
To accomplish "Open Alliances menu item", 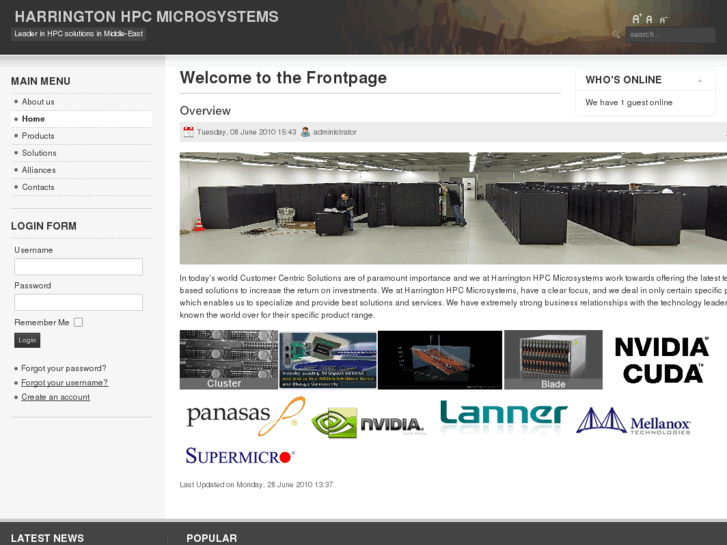I will pyautogui.click(x=38, y=170).
